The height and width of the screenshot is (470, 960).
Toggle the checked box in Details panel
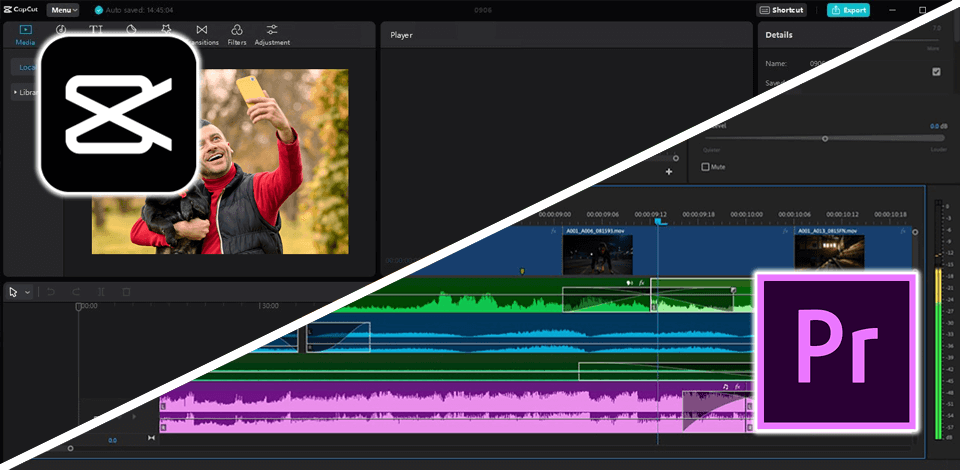click(x=936, y=72)
